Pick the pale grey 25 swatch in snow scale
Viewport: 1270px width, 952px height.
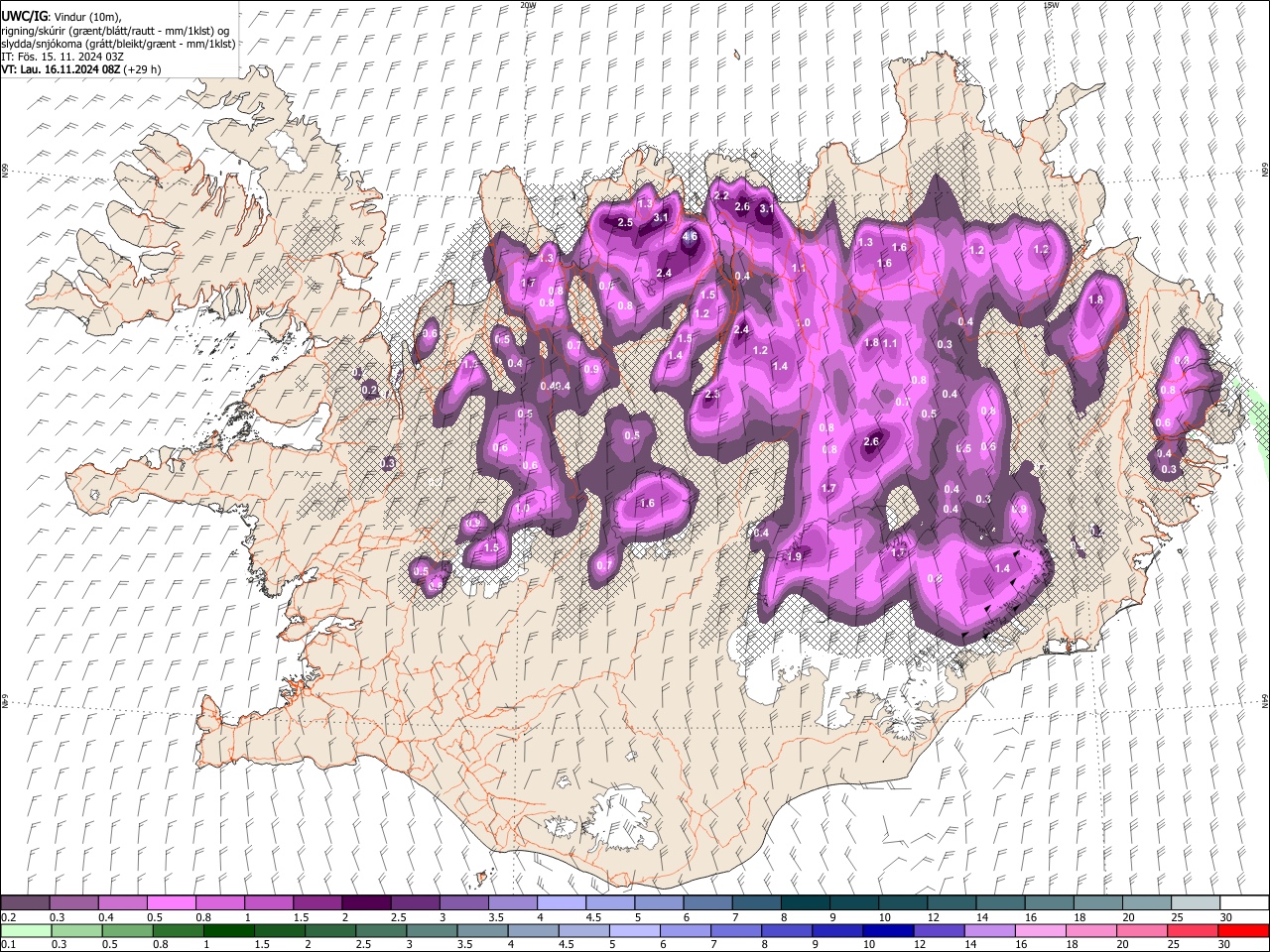1195,903
